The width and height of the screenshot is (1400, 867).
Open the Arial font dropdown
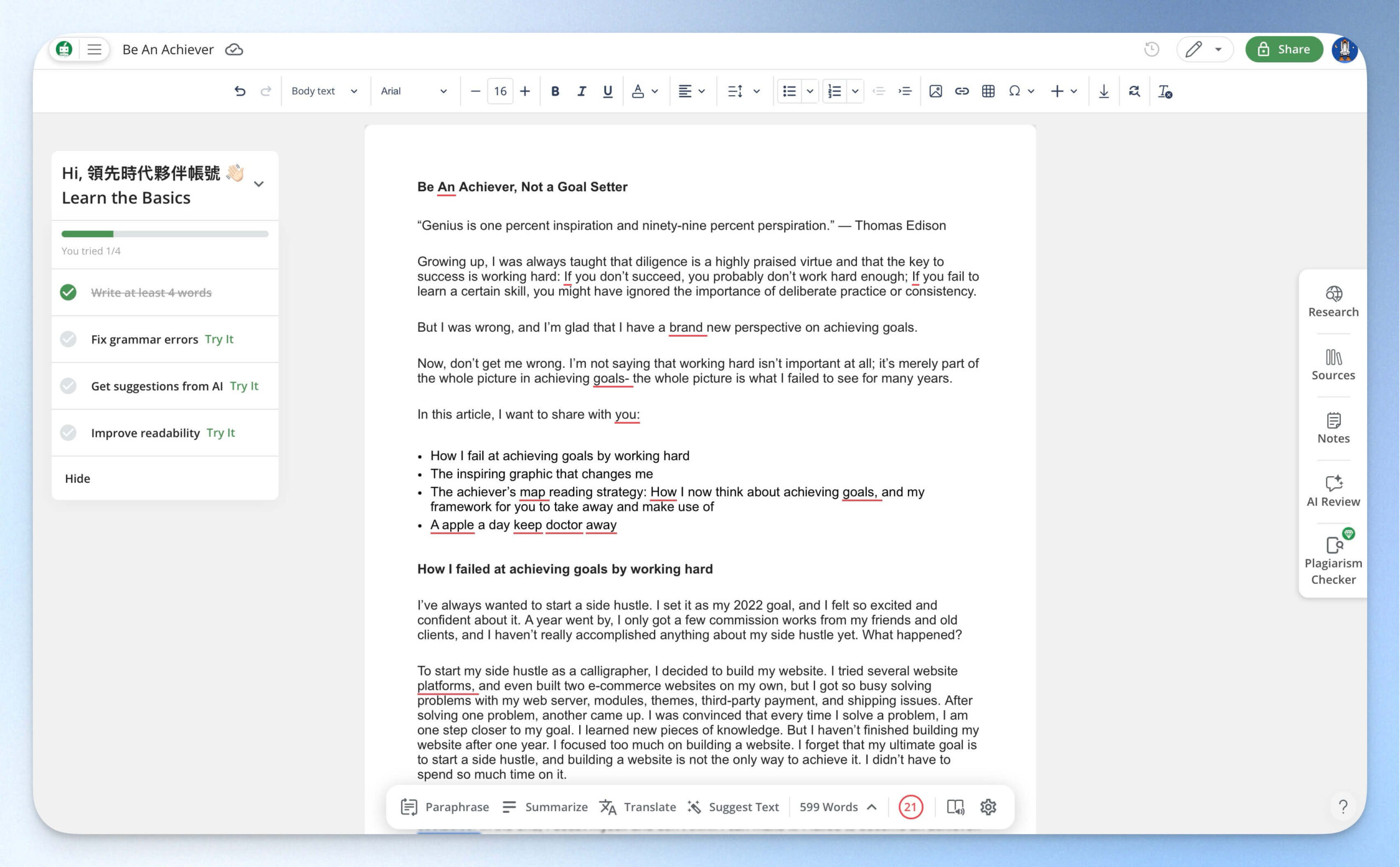(x=413, y=91)
